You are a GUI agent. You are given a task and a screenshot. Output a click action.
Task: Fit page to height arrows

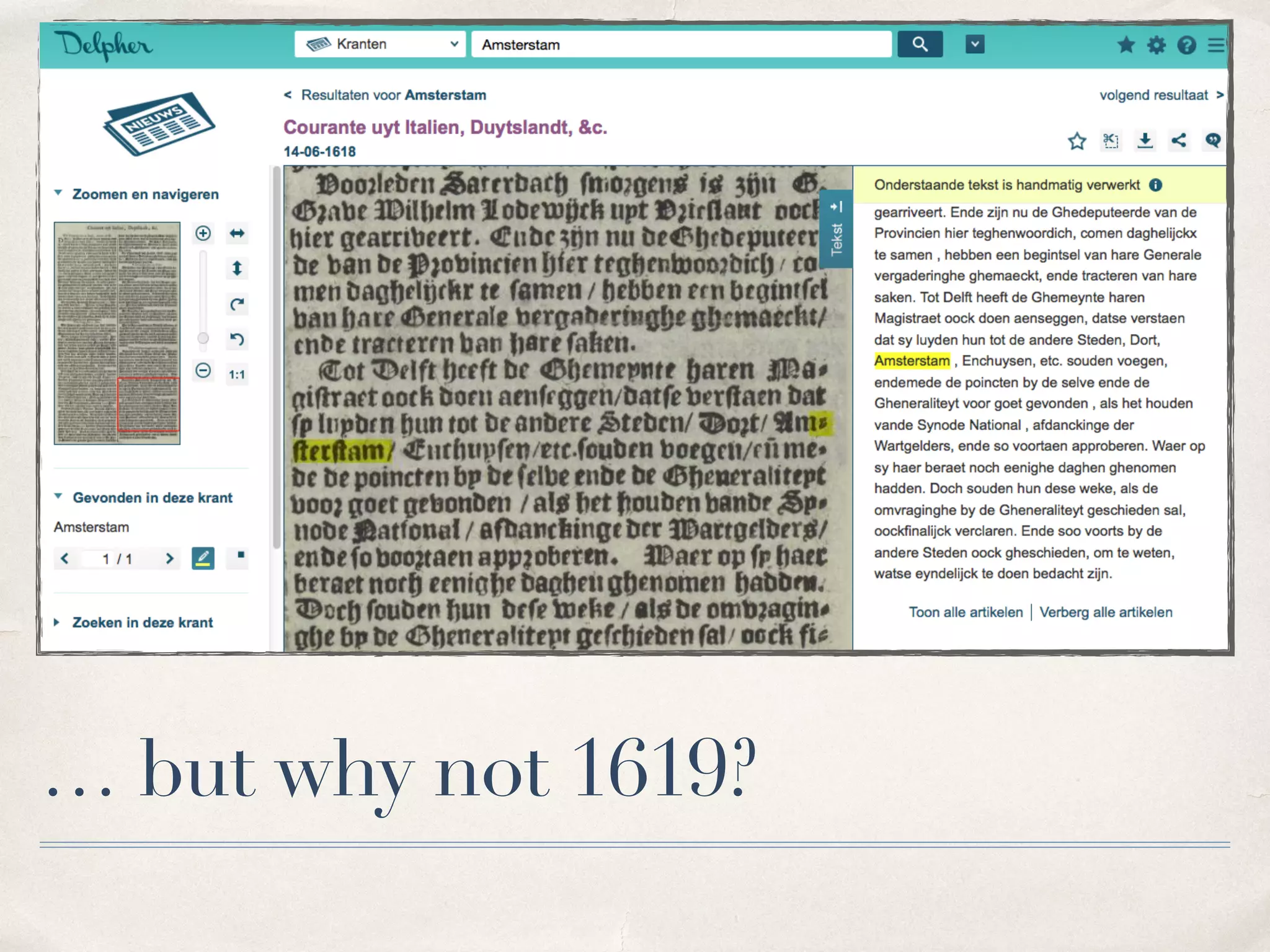(x=237, y=268)
